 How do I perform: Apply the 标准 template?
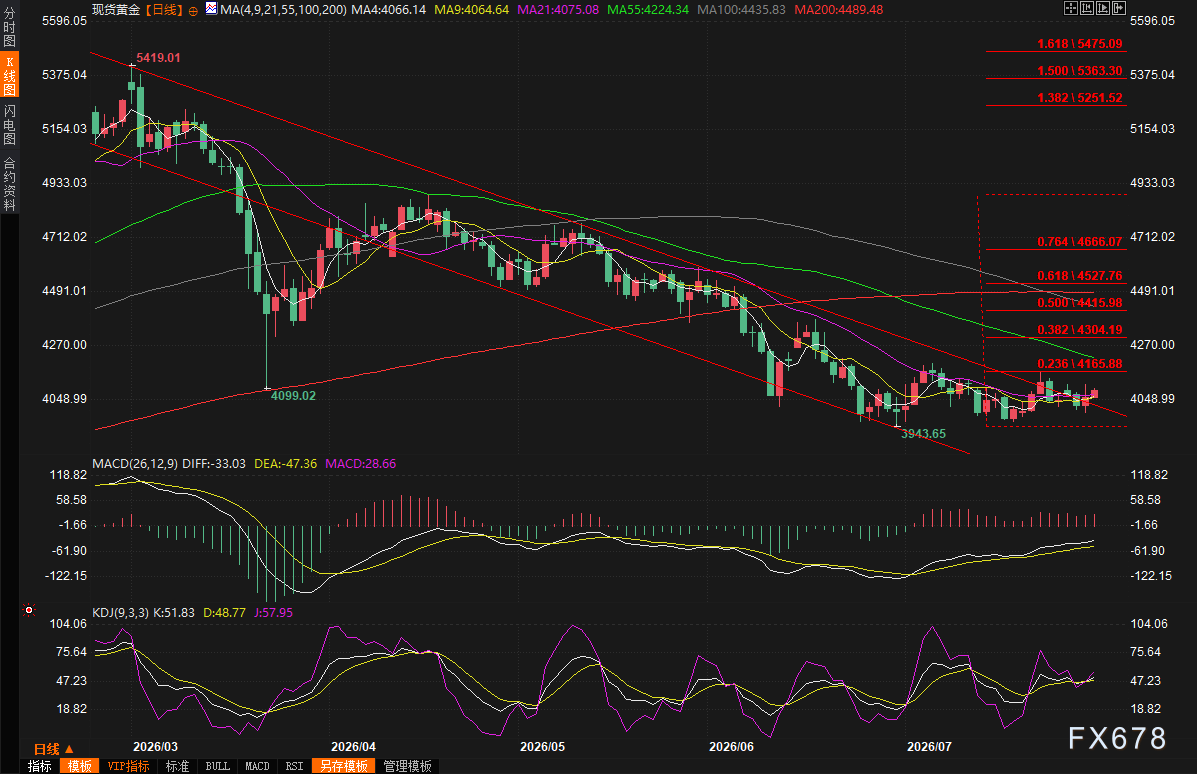coord(177,766)
